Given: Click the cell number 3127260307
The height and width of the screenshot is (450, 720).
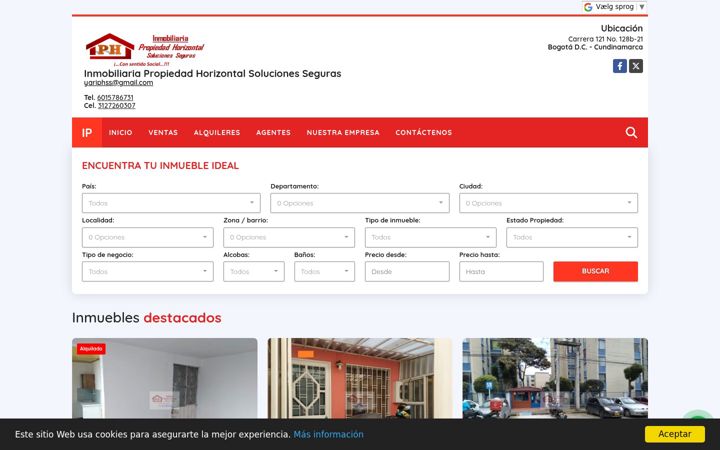Looking at the screenshot, I should 117,106.
